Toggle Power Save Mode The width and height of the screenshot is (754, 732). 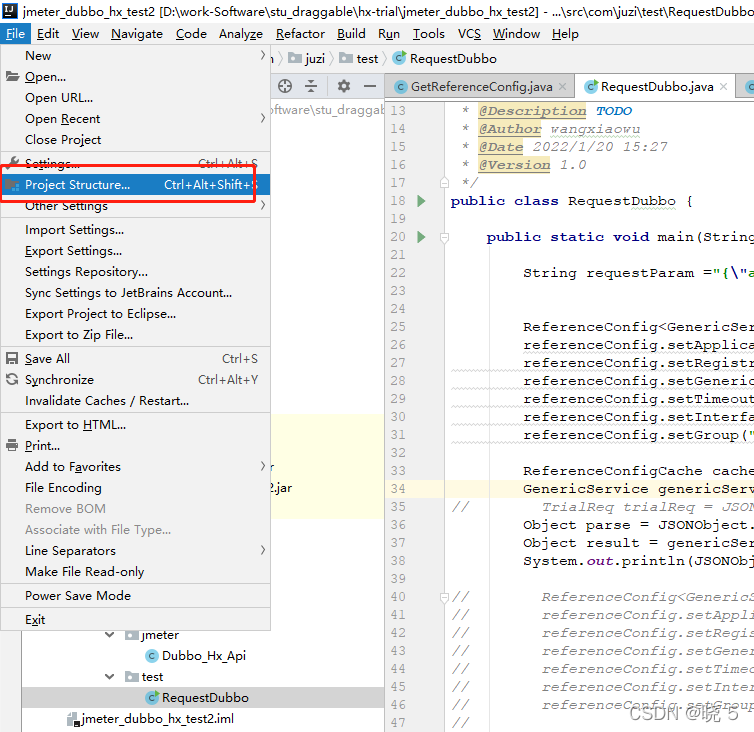[136, 595]
